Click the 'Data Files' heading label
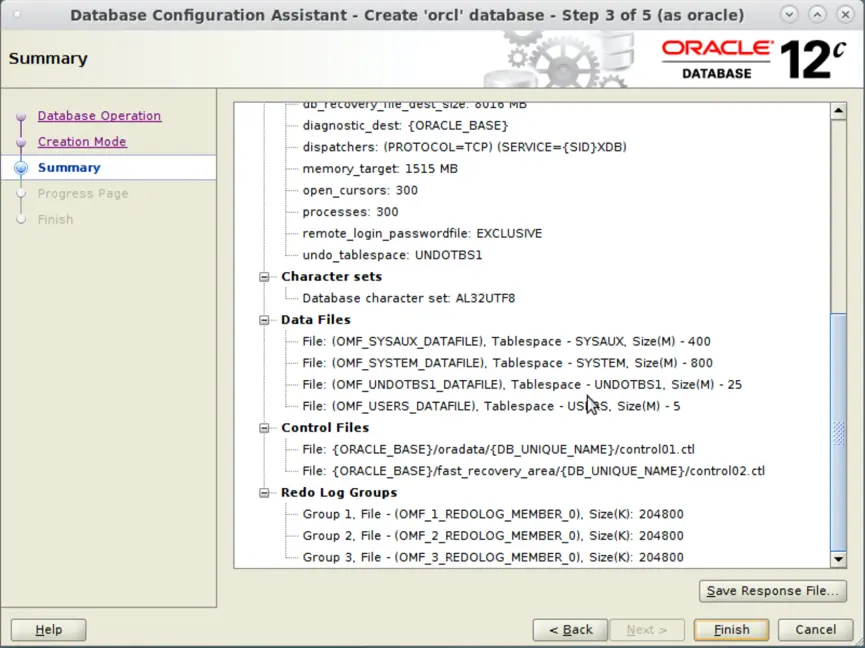The height and width of the screenshot is (648, 865). tap(316, 320)
